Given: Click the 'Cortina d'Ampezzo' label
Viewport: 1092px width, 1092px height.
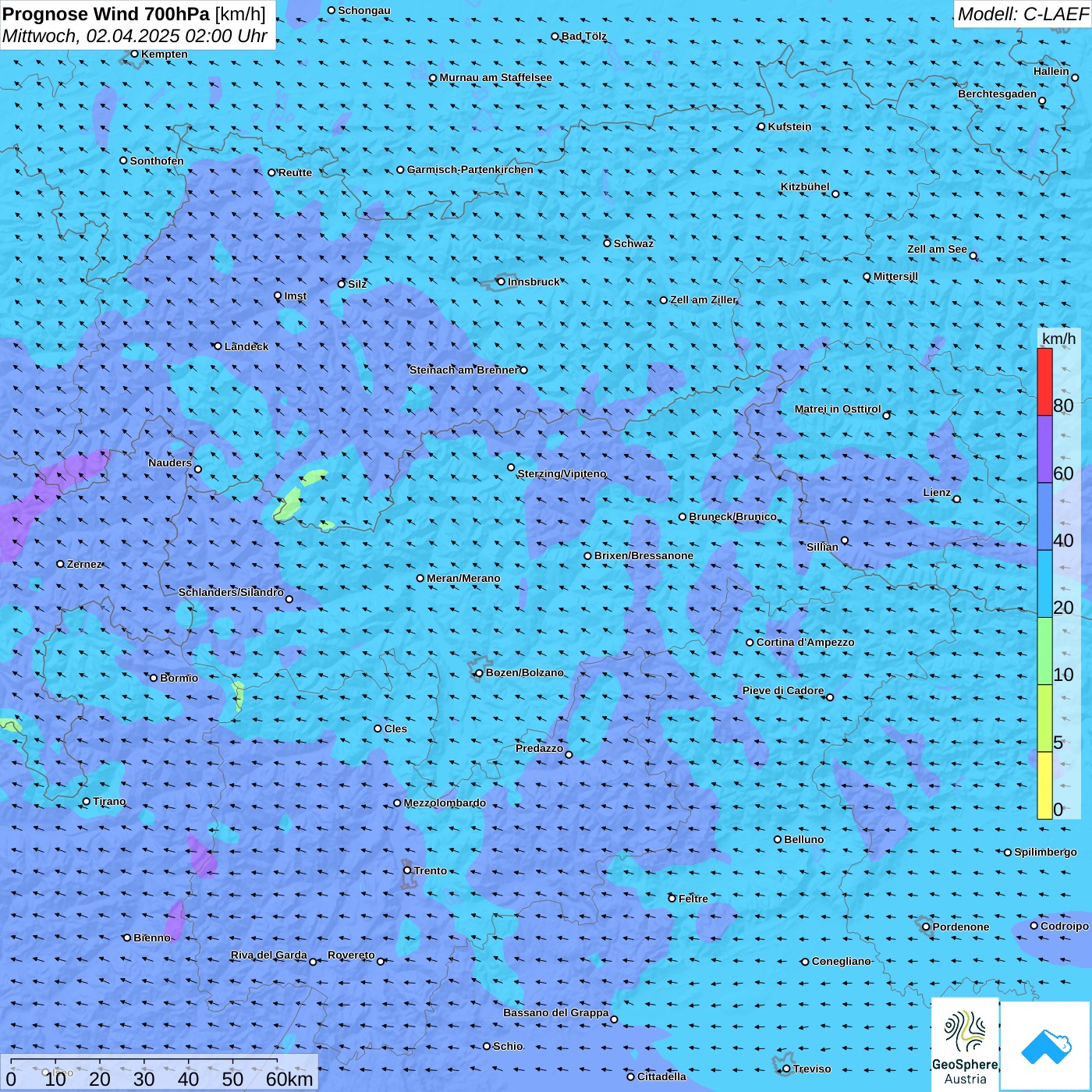Looking at the screenshot, I should pos(805,642).
